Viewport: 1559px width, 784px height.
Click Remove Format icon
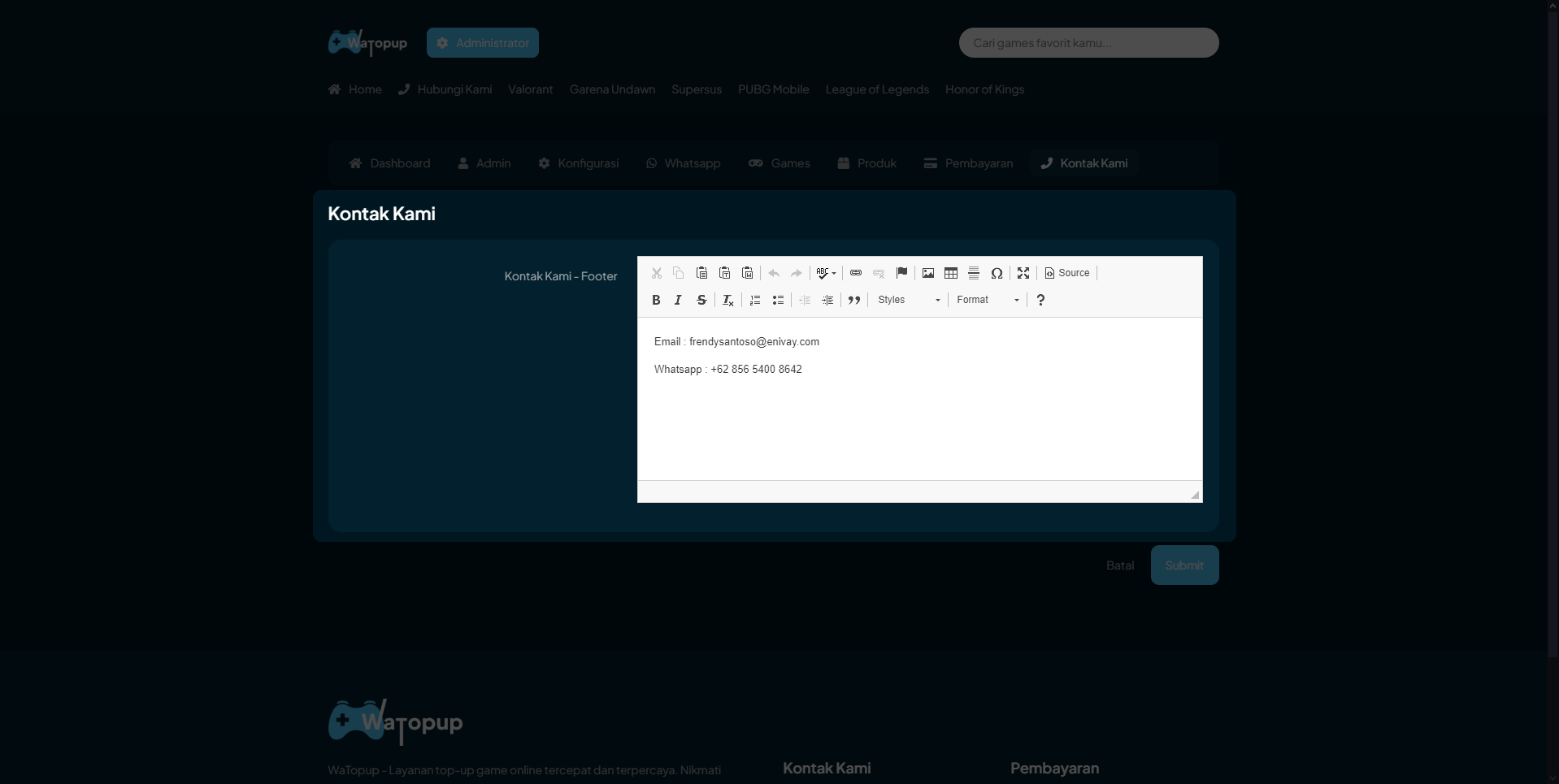[728, 300]
